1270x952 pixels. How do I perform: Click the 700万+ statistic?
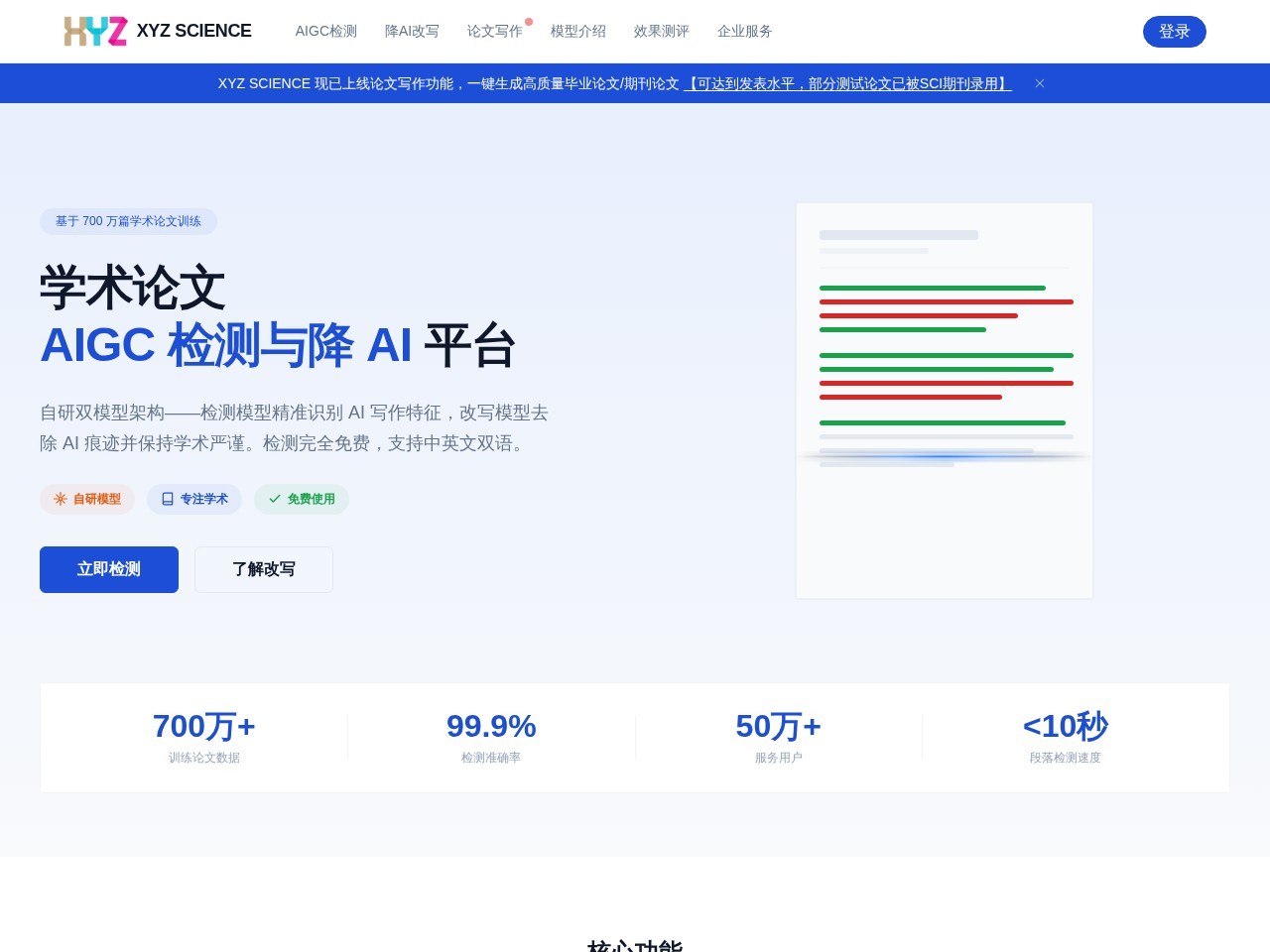[x=204, y=727]
